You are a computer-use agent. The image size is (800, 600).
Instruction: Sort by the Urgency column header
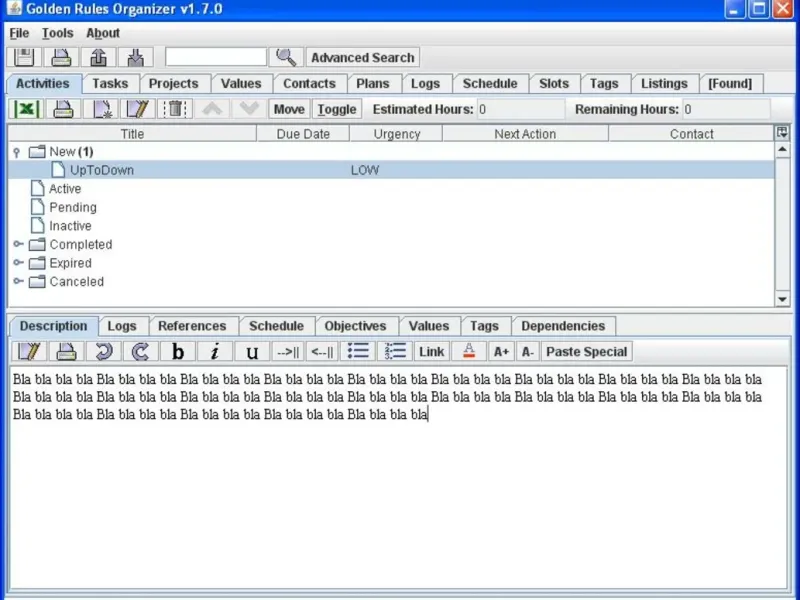click(x=396, y=134)
